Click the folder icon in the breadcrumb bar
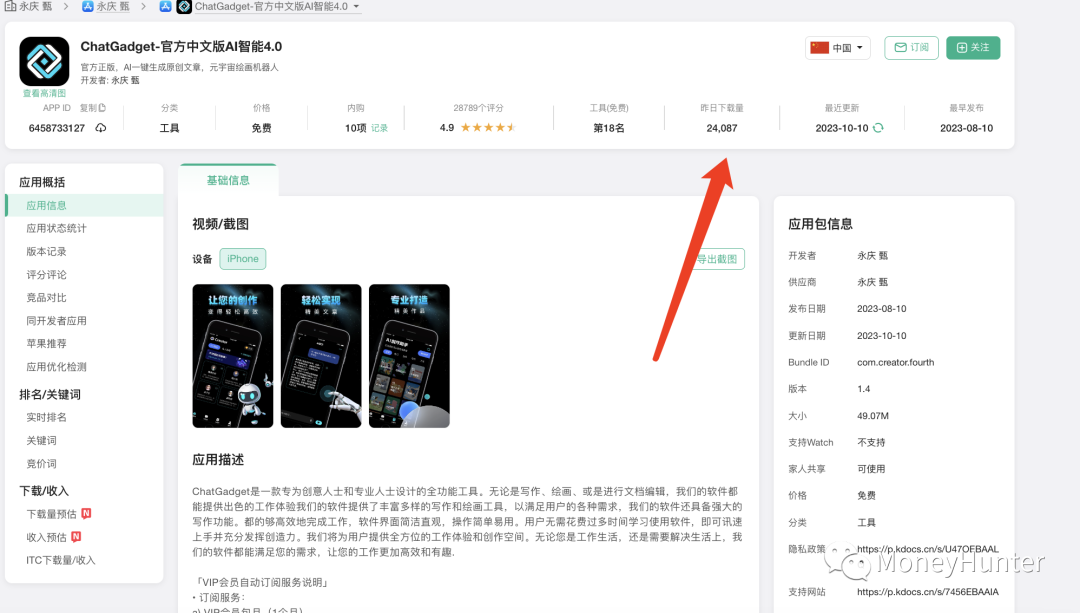This screenshot has width=1080, height=613. [11, 6]
